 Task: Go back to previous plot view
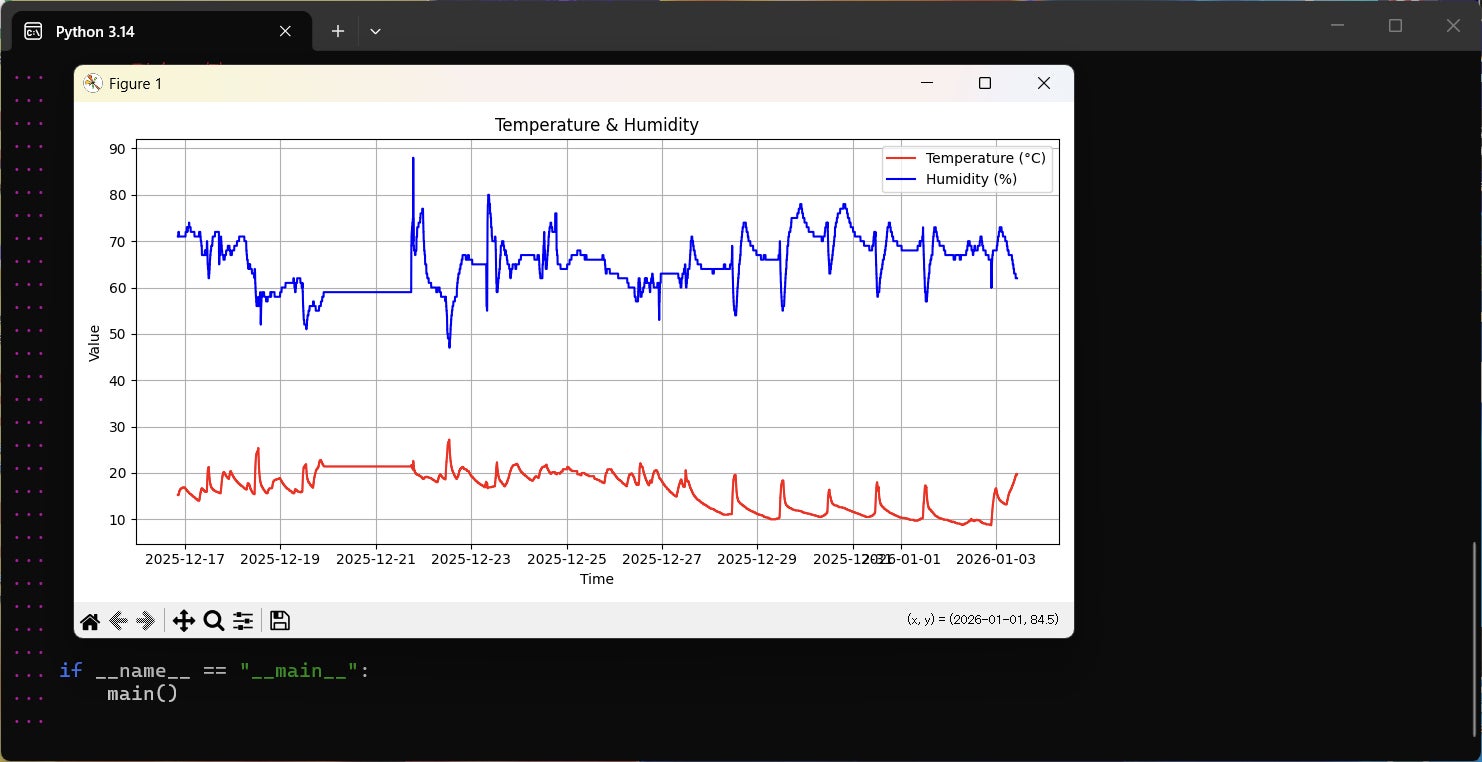pos(118,621)
